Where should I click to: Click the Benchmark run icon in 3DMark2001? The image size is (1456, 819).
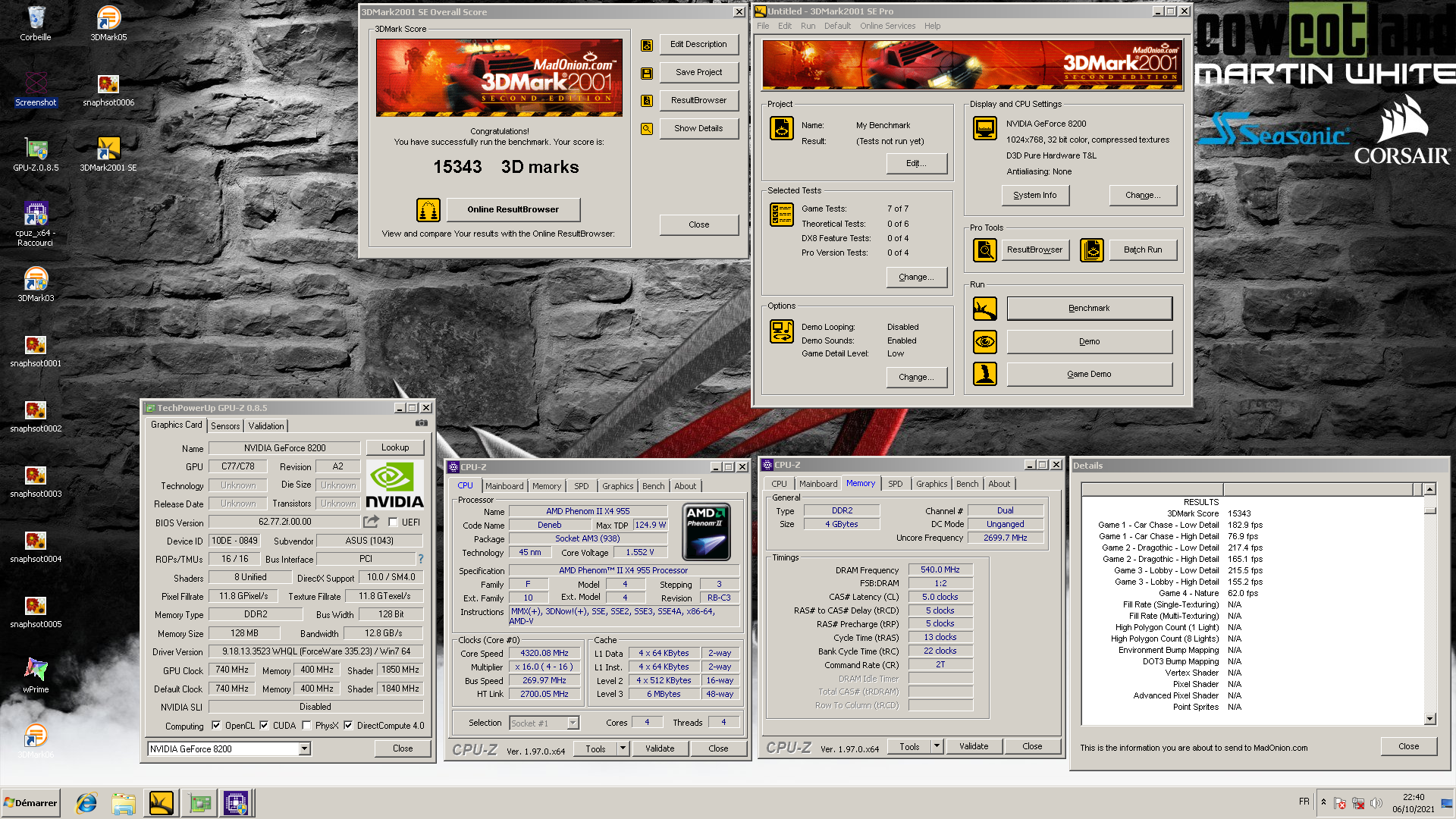[x=985, y=309]
